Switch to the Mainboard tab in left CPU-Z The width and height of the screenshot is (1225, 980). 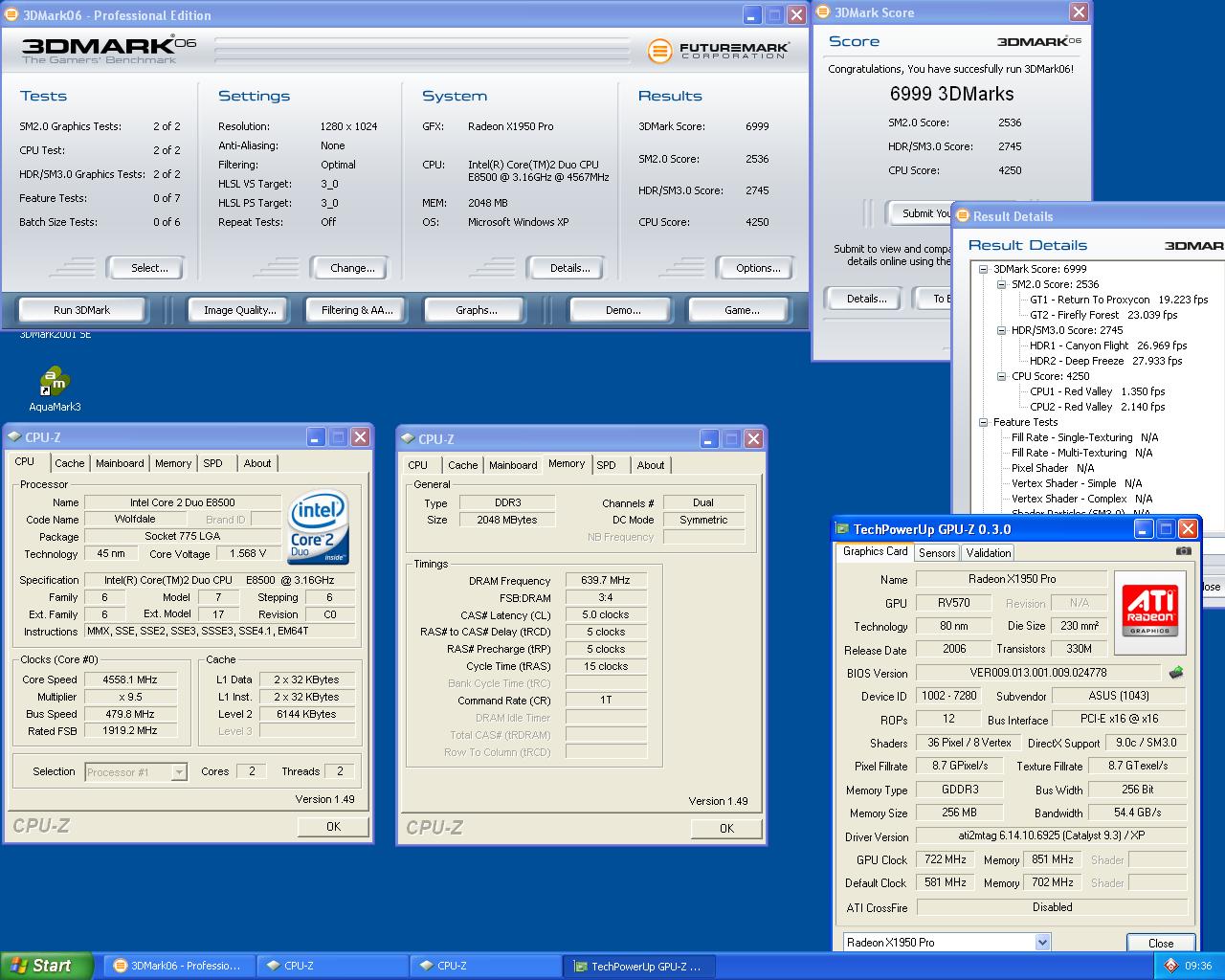pos(120,463)
